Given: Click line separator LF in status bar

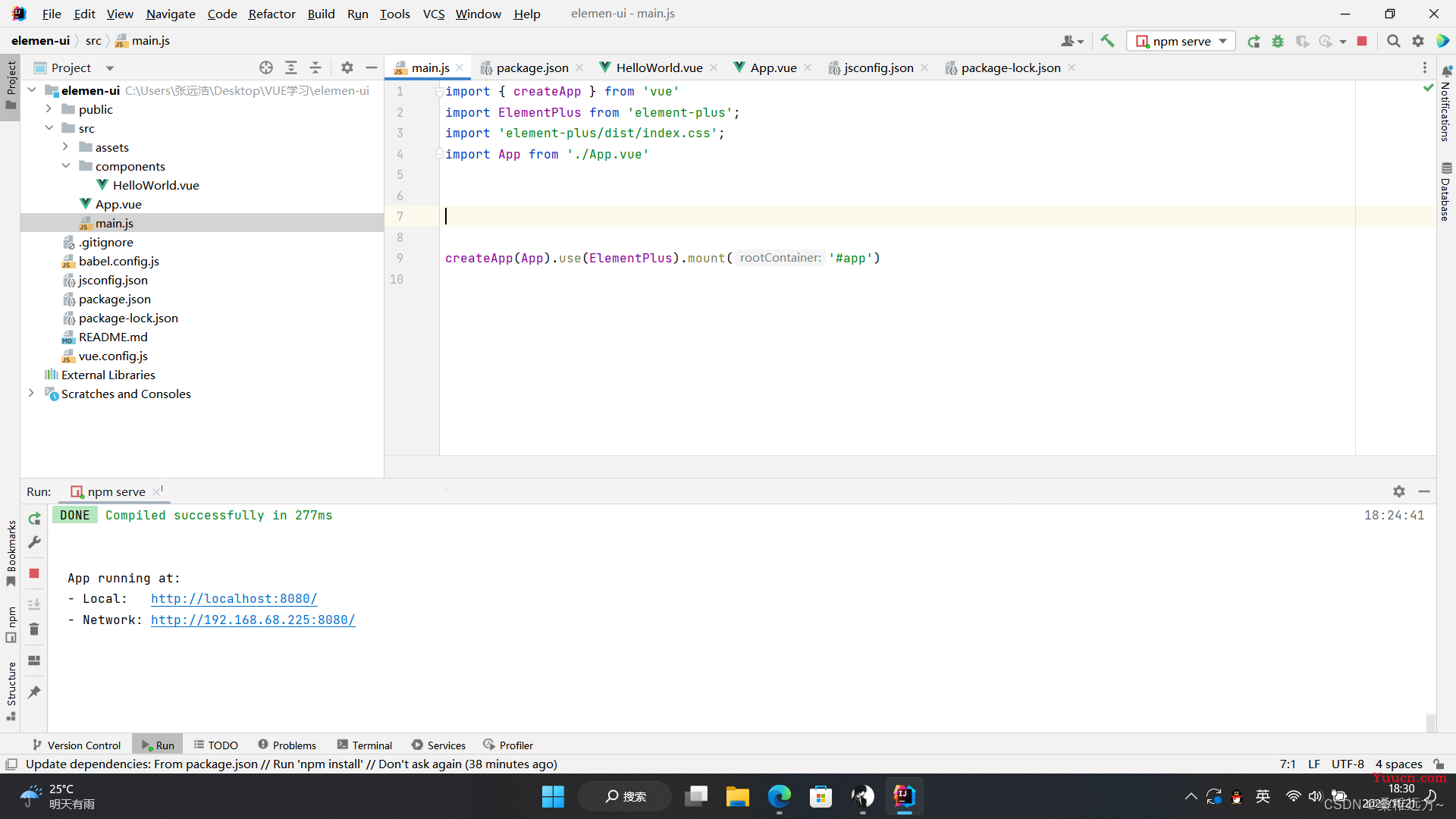Looking at the screenshot, I should (1314, 764).
